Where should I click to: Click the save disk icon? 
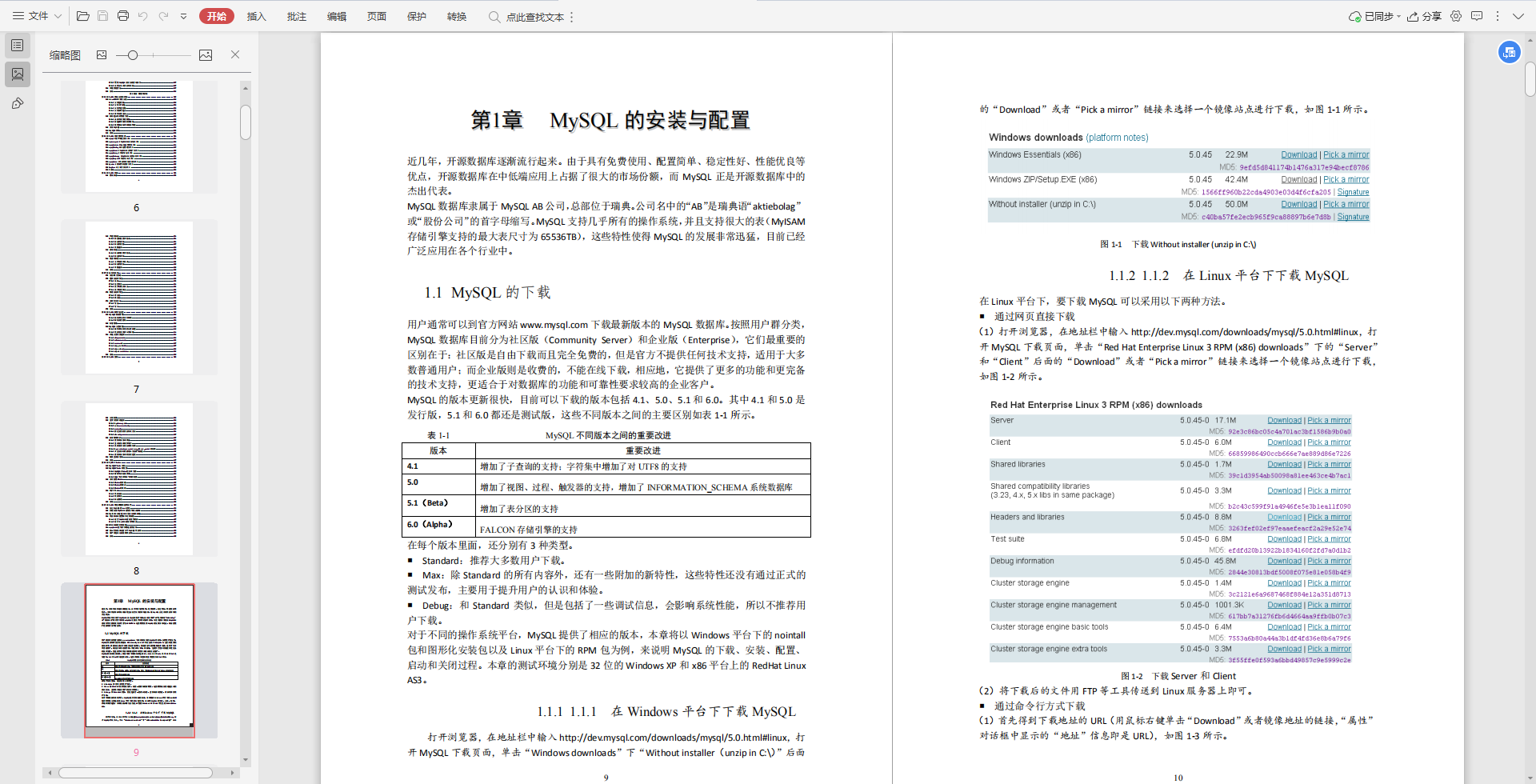[x=102, y=16]
